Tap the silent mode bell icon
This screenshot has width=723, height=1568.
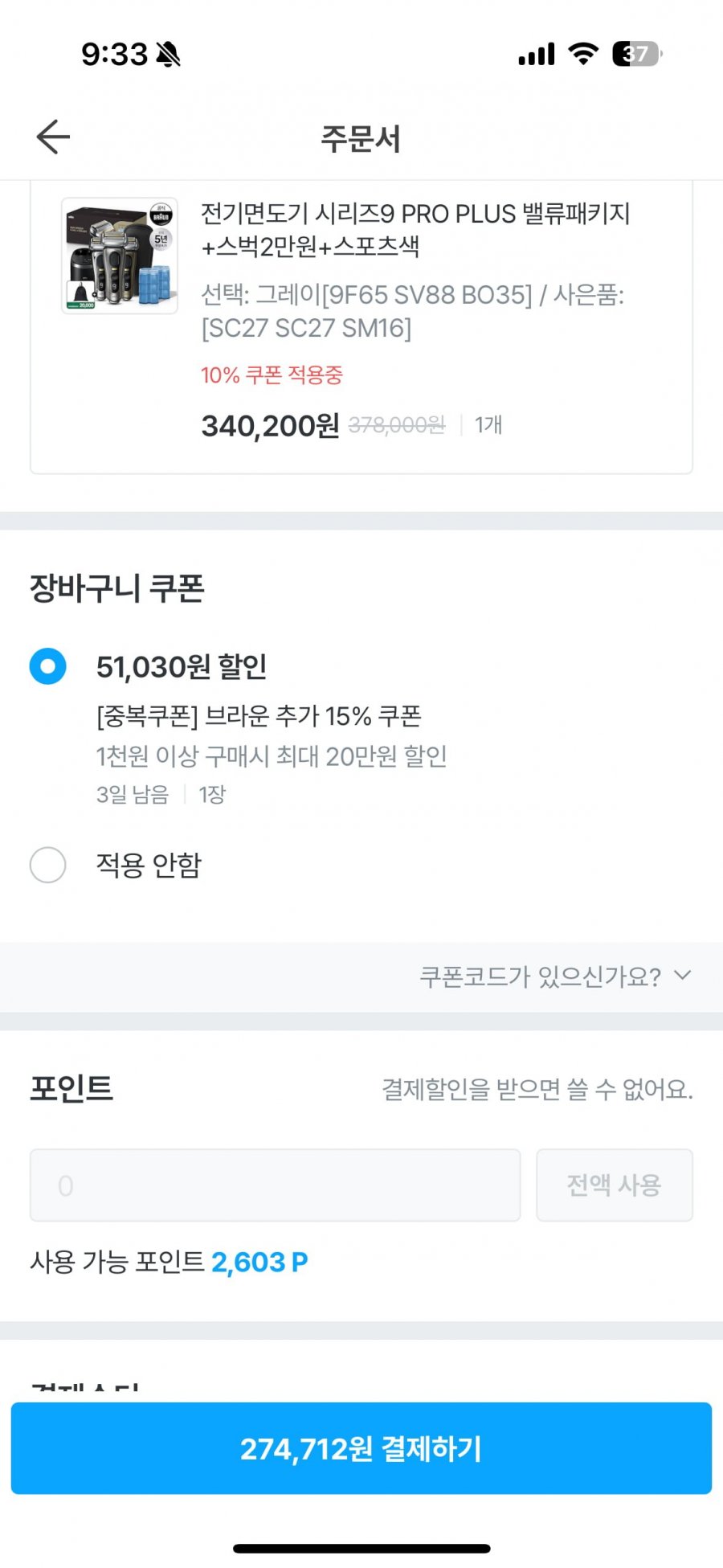(x=169, y=55)
